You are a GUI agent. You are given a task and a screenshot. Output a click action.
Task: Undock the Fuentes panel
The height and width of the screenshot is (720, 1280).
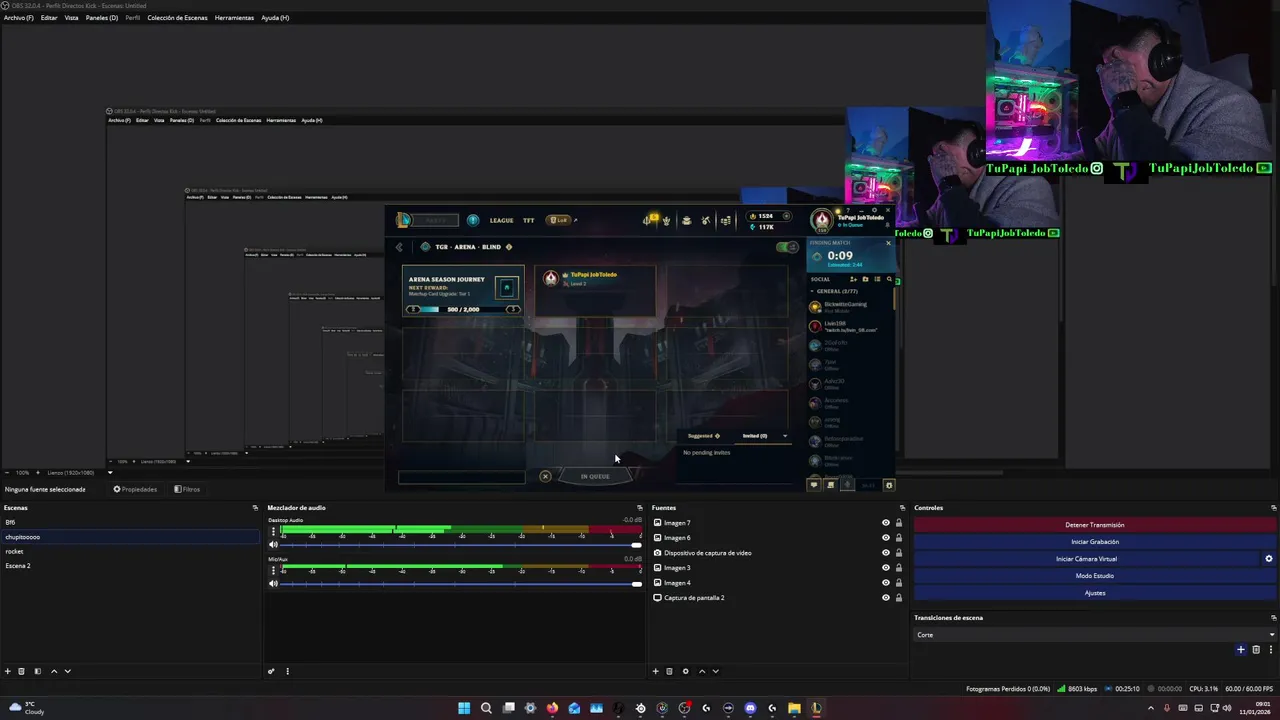tap(901, 508)
